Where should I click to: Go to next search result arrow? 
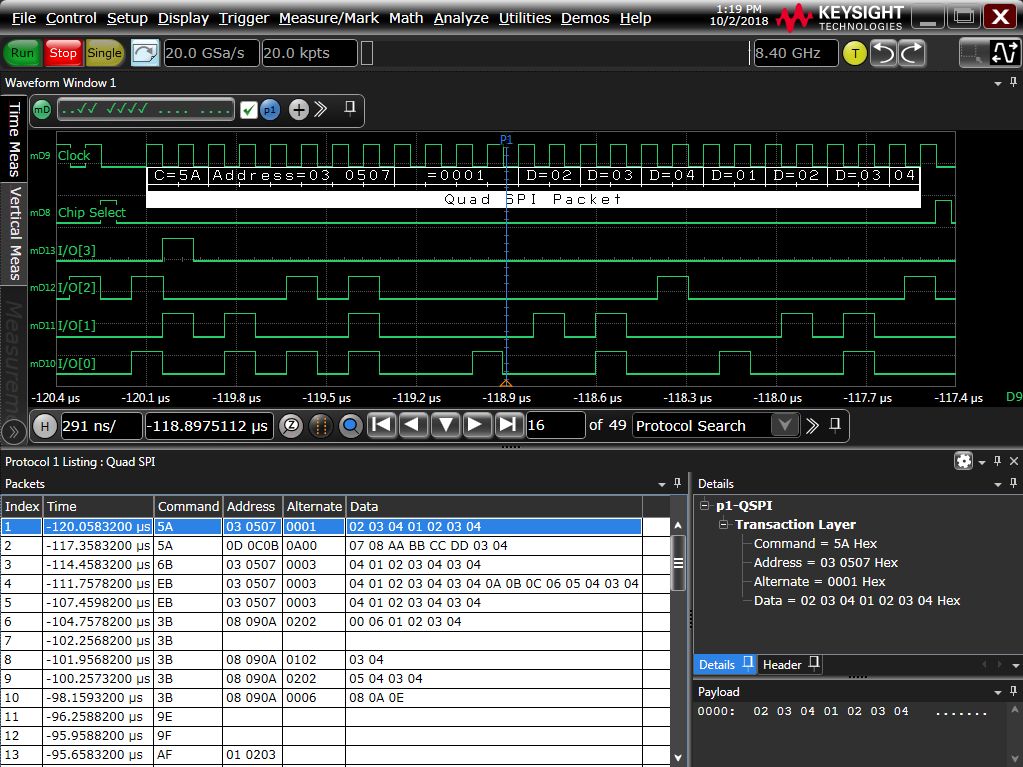[x=476, y=425]
